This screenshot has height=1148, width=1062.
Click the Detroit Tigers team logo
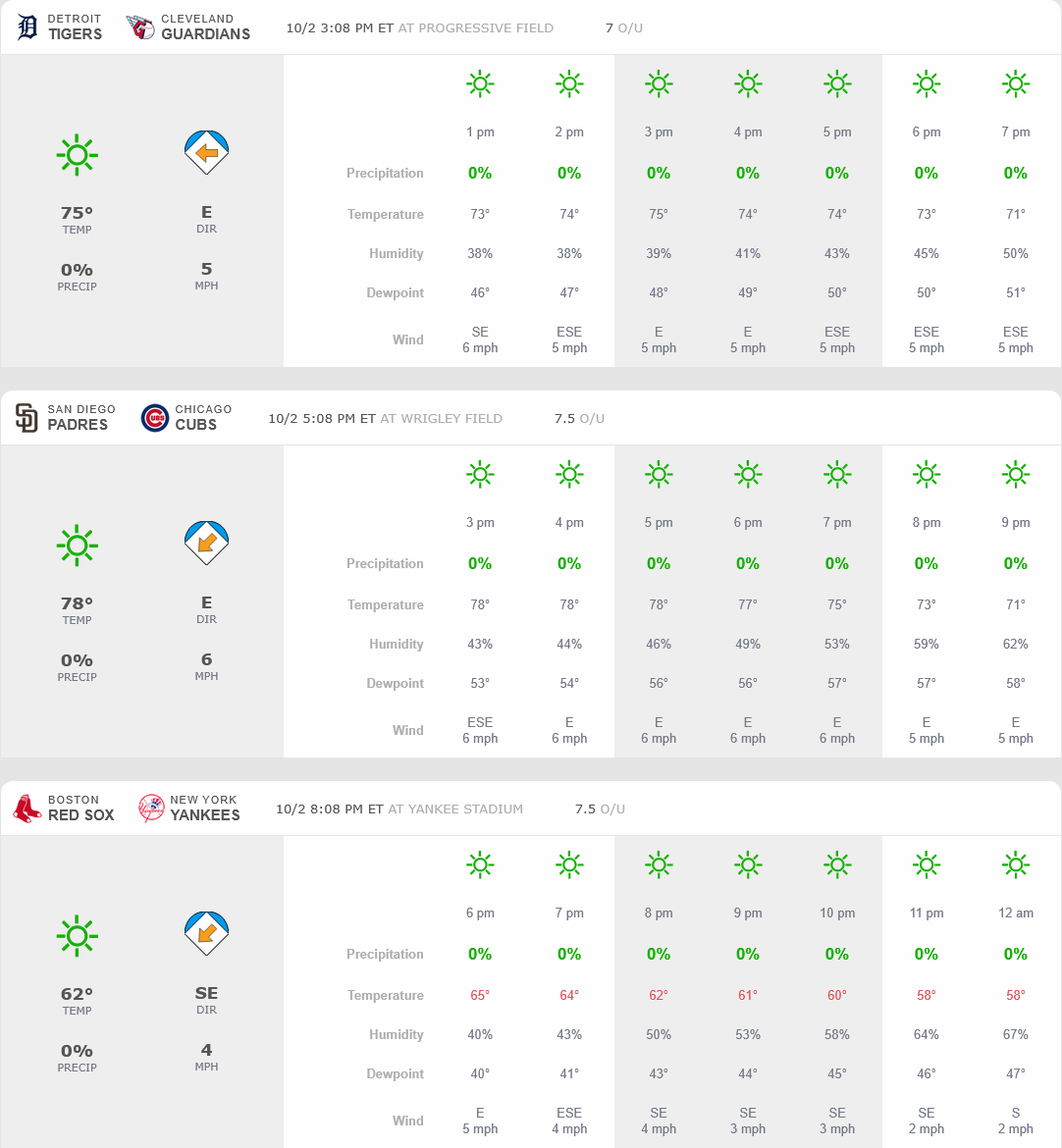27,26
